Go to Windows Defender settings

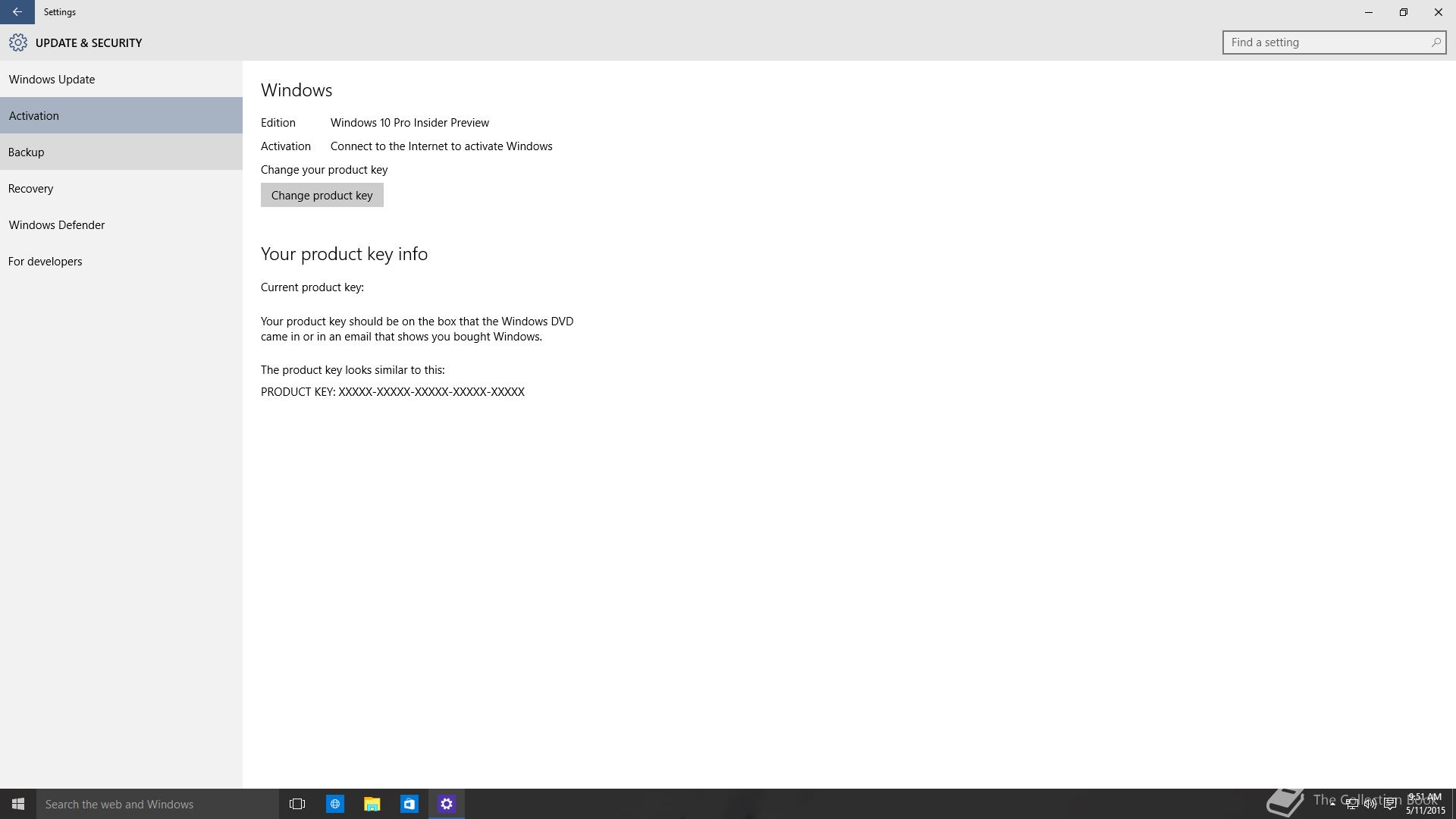coord(121,224)
